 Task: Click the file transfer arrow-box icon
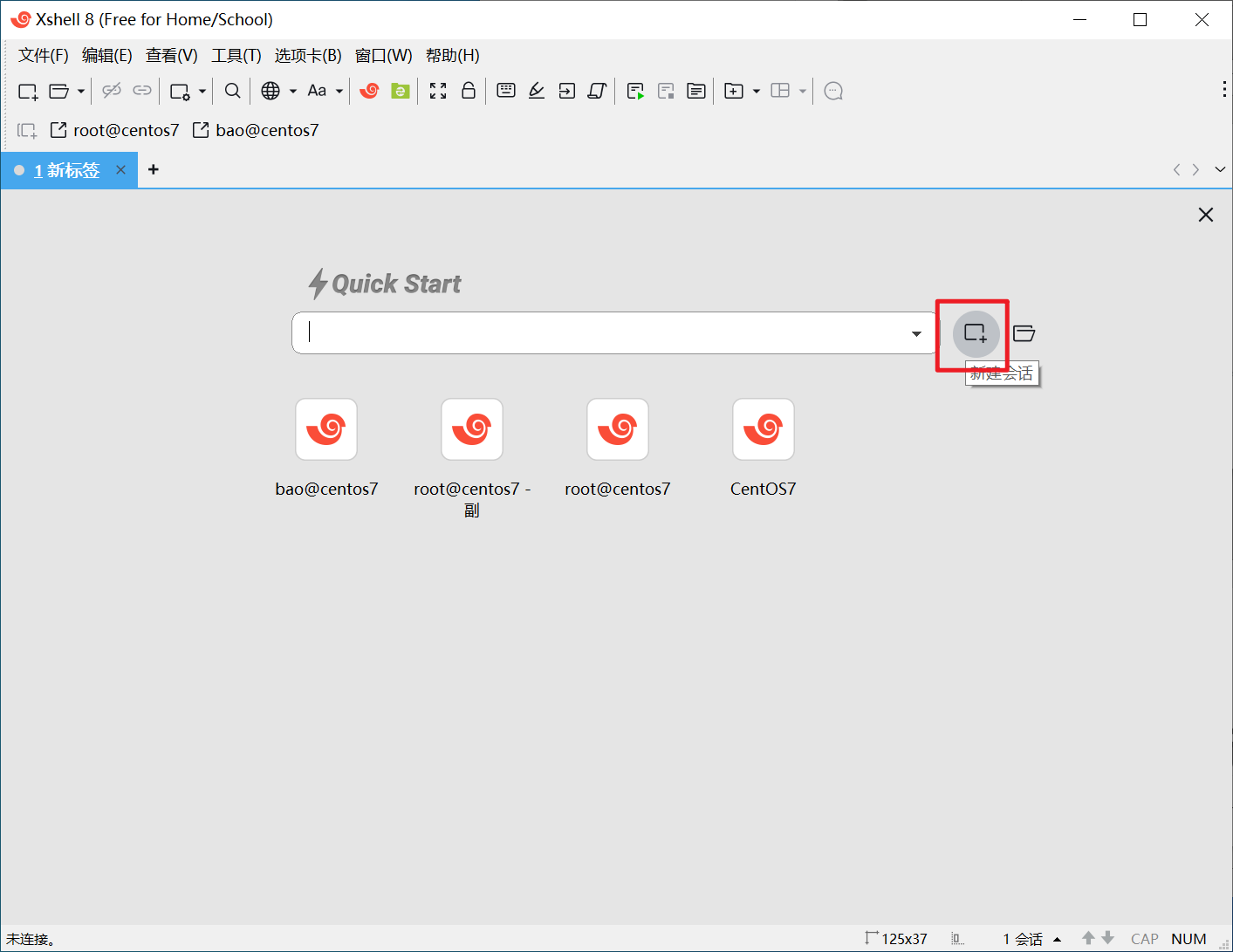coord(567,91)
